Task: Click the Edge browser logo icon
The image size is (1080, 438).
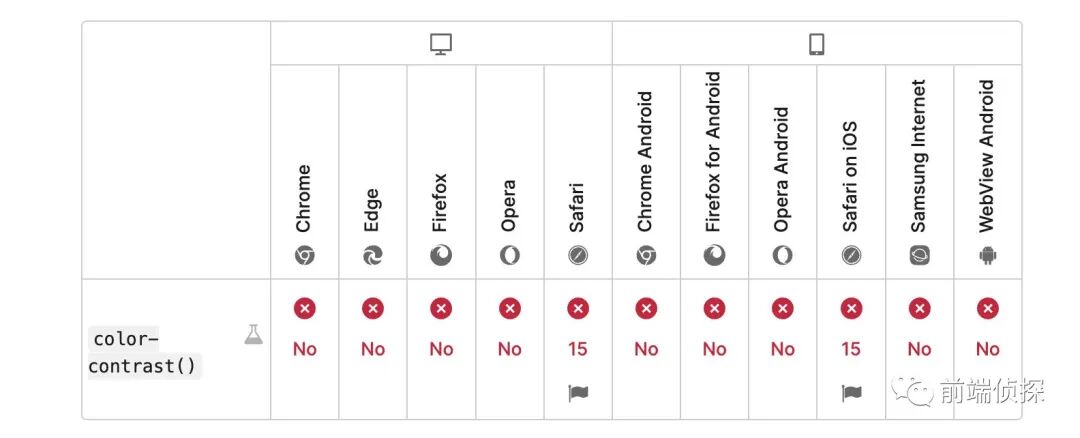Action: pos(373,256)
